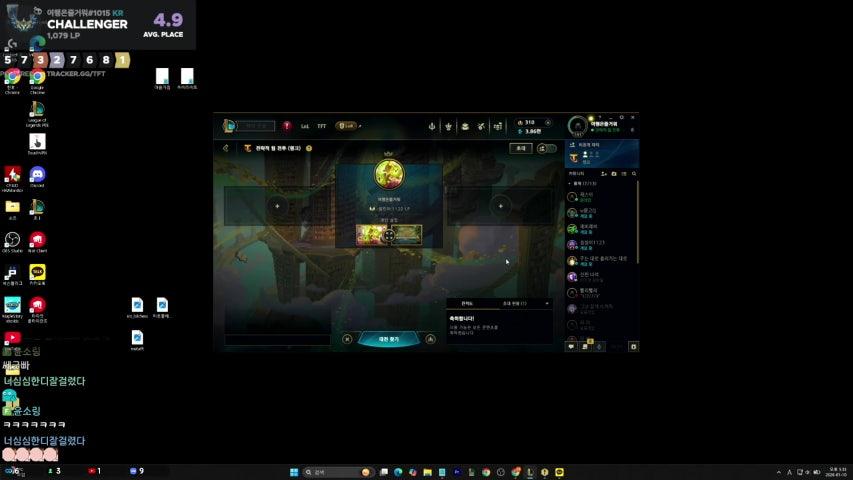This screenshot has width=853, height=480.
Task: Click the plus button beside 310 currency
Action: pyautogui.click(x=548, y=122)
